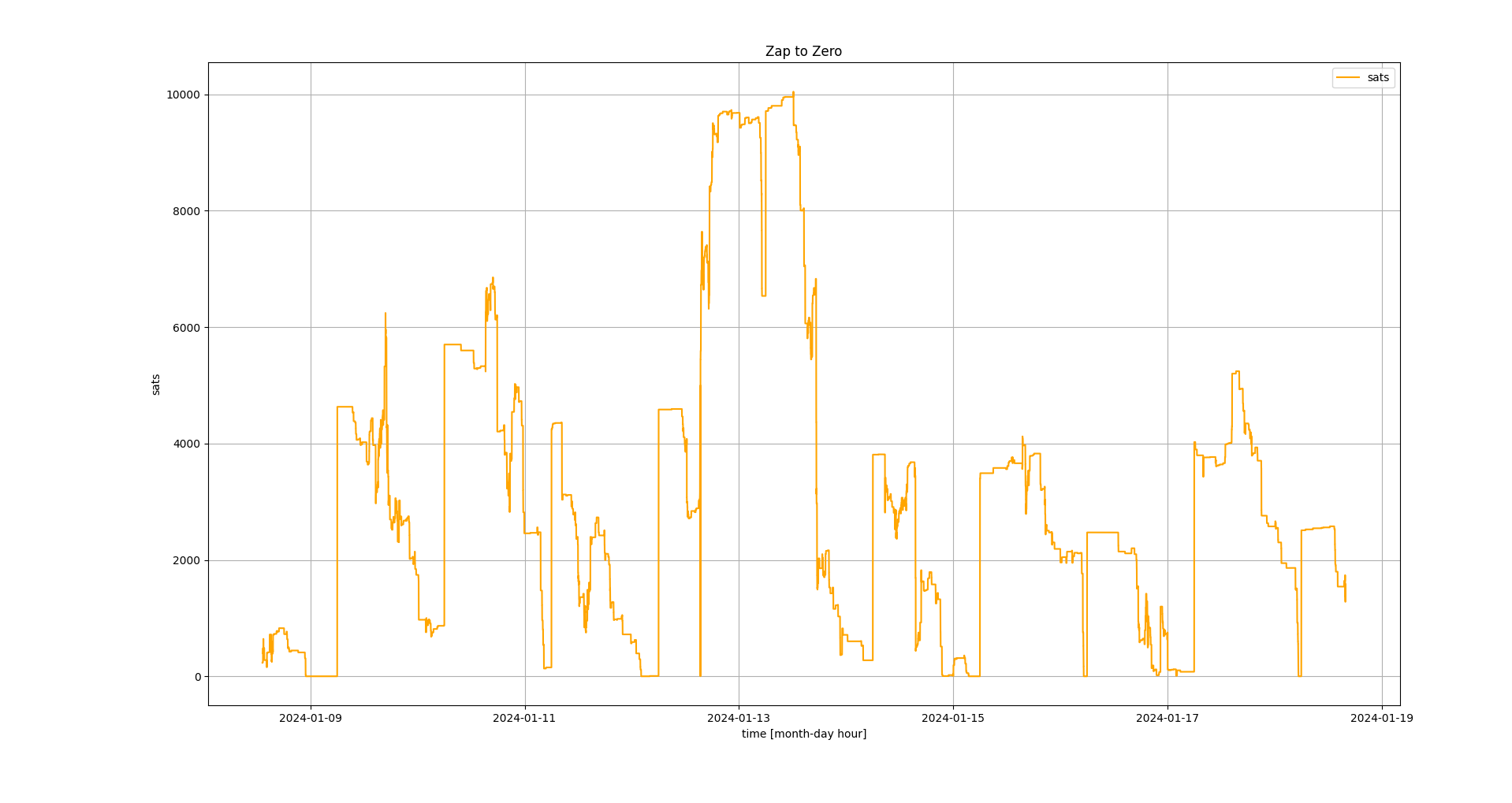The height and width of the screenshot is (803, 1512).
Task: Click the 'time [month-day hour]' x-axis label
Action: tap(803, 734)
